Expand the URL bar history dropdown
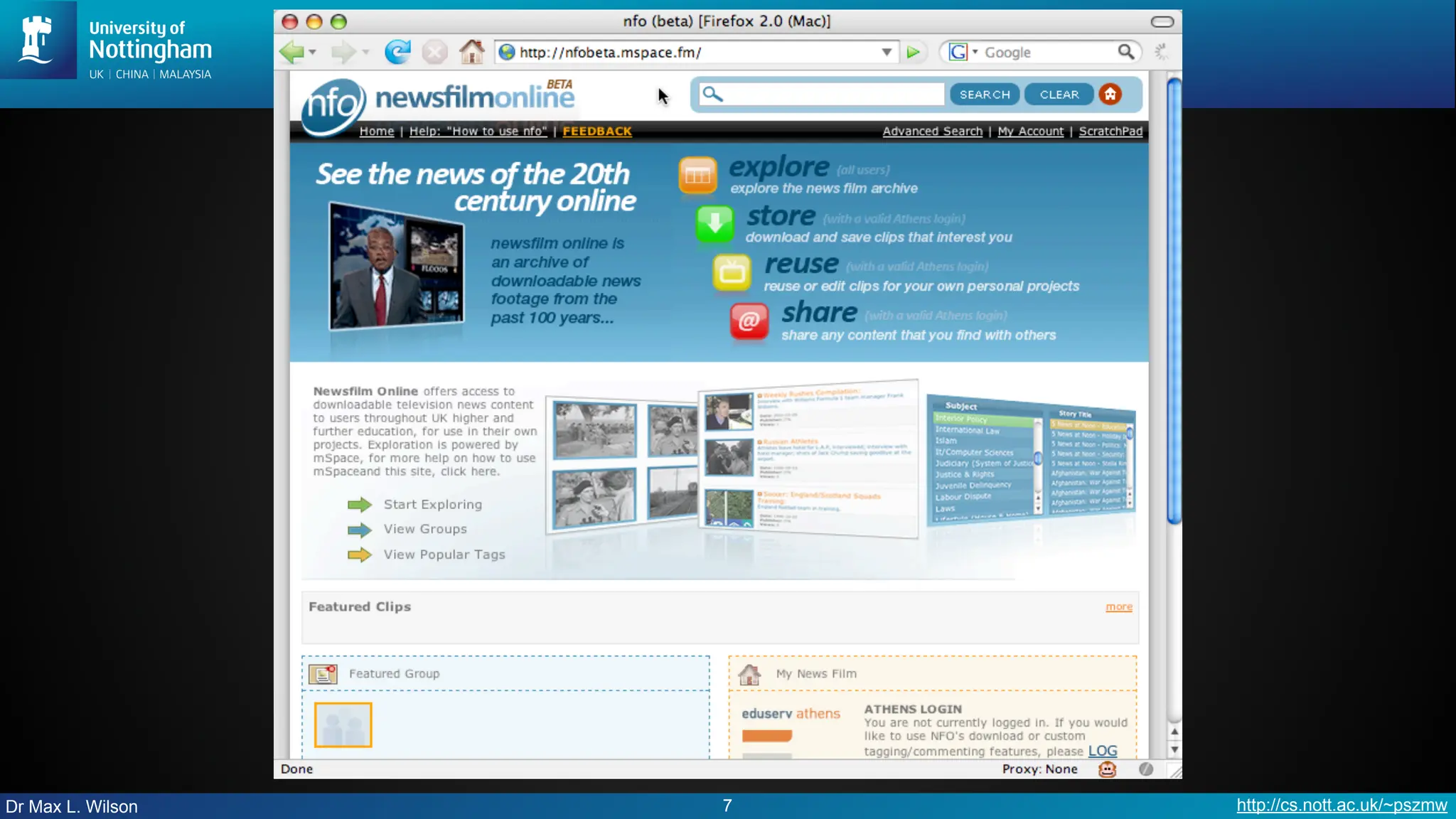 click(x=887, y=52)
